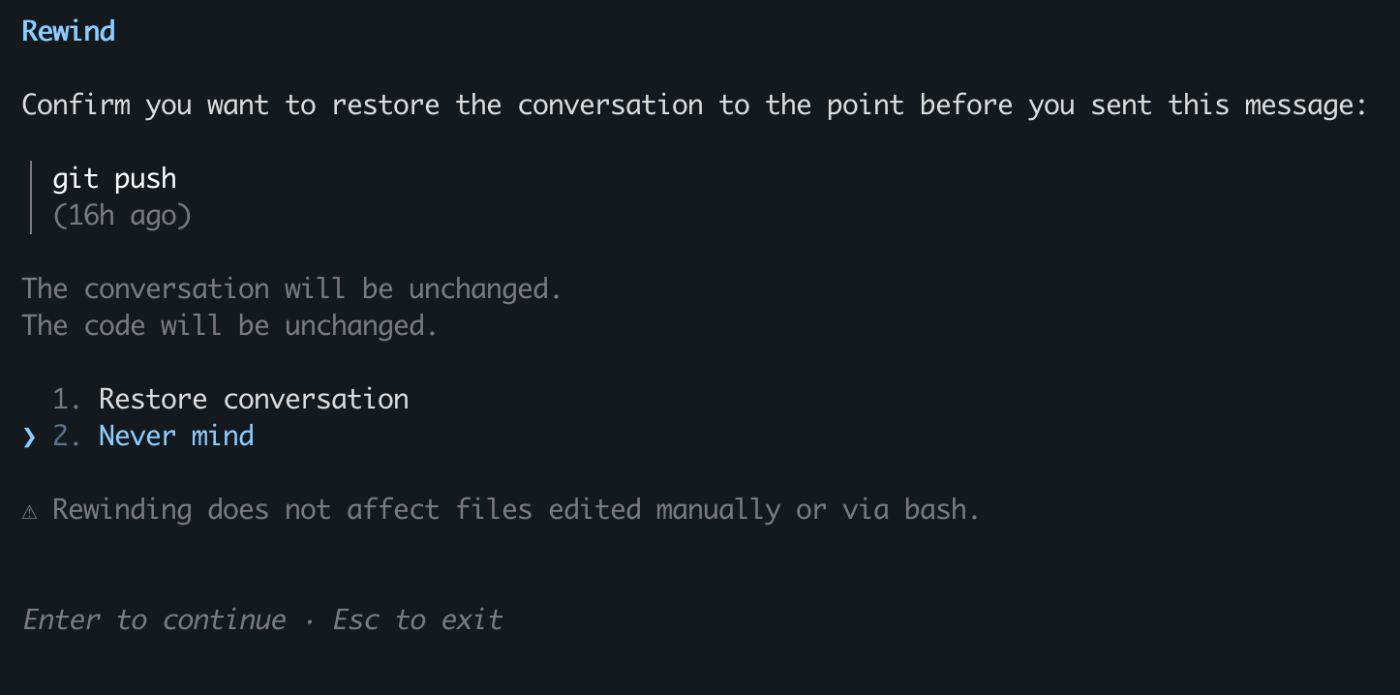Click 'The conversation will be unchanged.' line

coord(291,289)
